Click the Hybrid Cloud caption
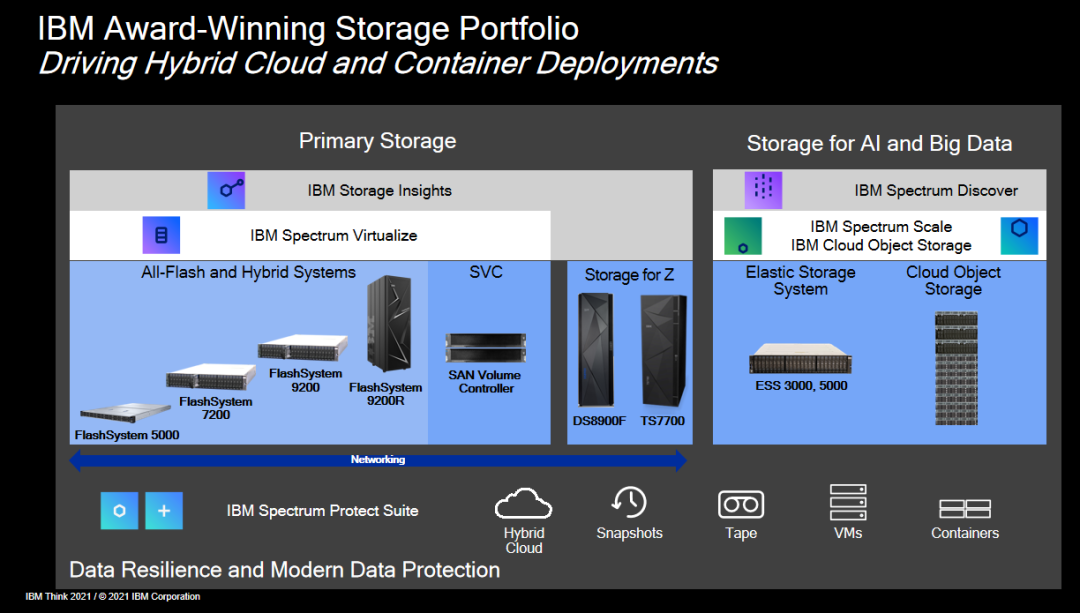1080x613 pixels. [524, 541]
